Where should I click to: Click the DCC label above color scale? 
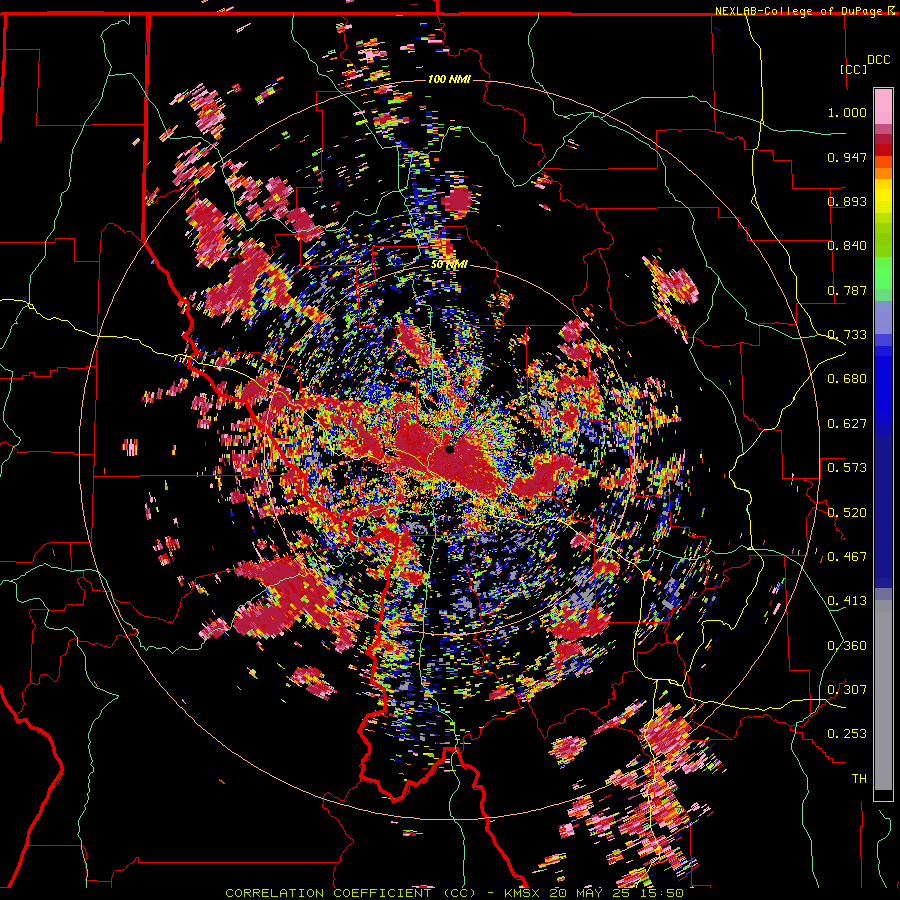[x=878, y=60]
